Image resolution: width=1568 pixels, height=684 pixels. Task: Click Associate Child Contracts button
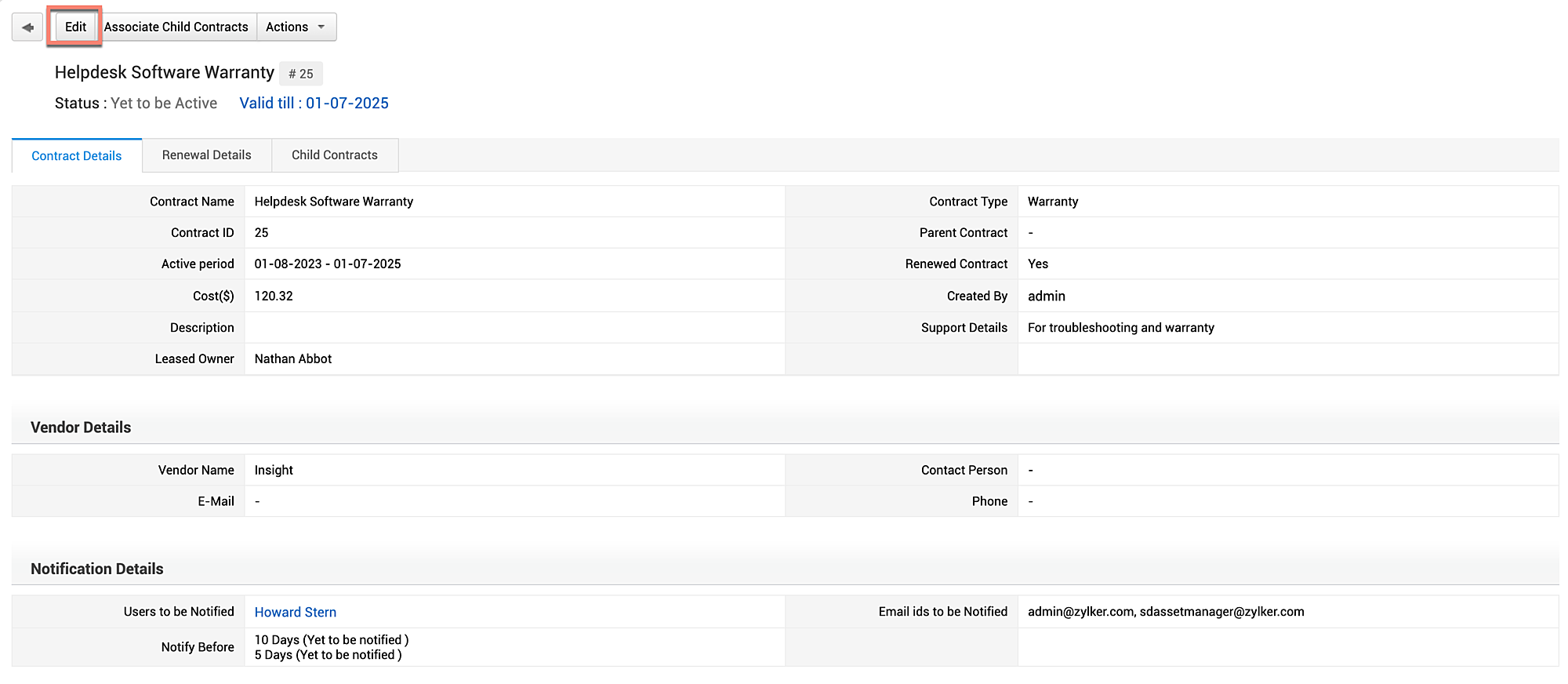176,27
